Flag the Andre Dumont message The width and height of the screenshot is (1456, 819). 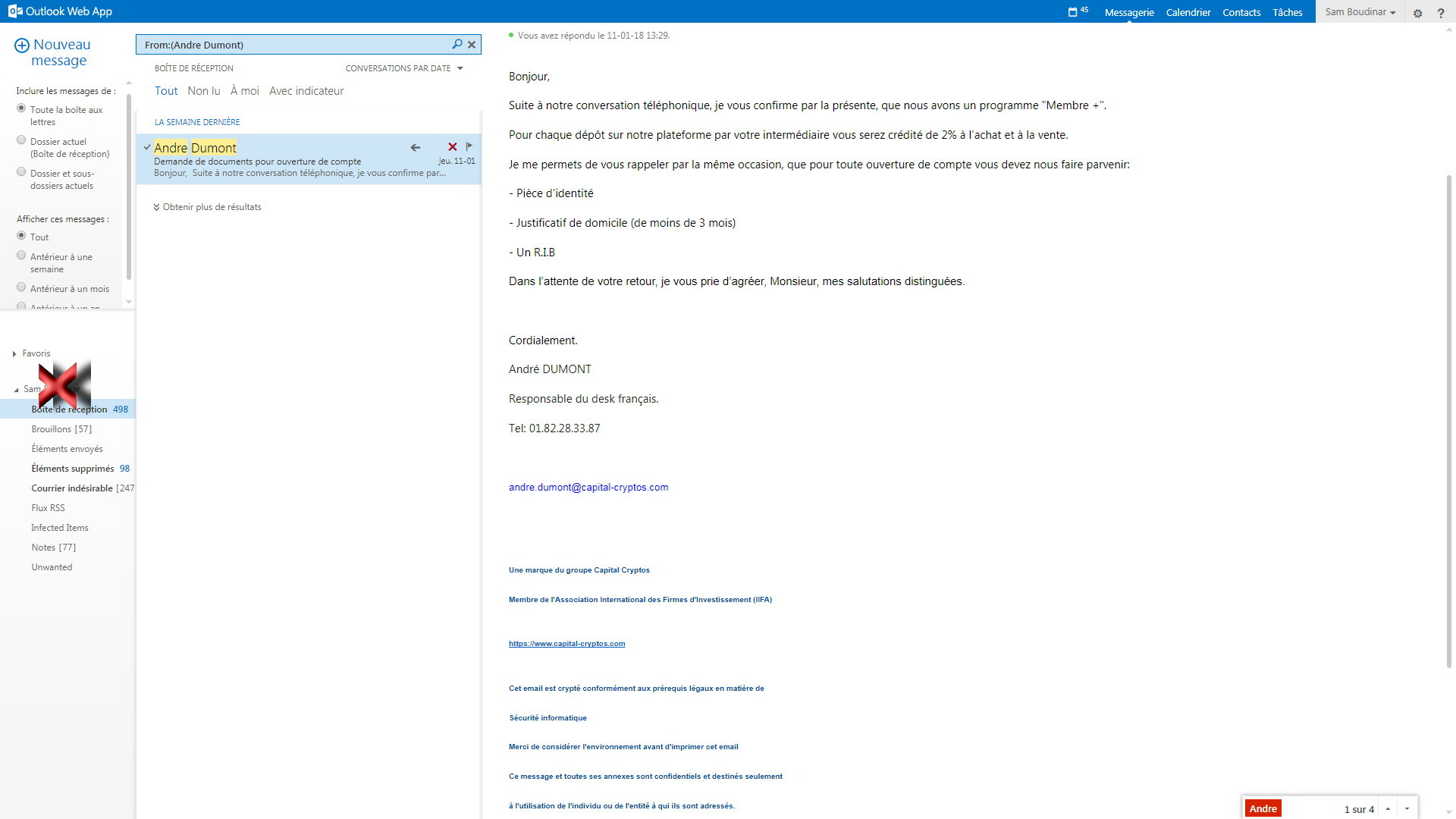(469, 146)
